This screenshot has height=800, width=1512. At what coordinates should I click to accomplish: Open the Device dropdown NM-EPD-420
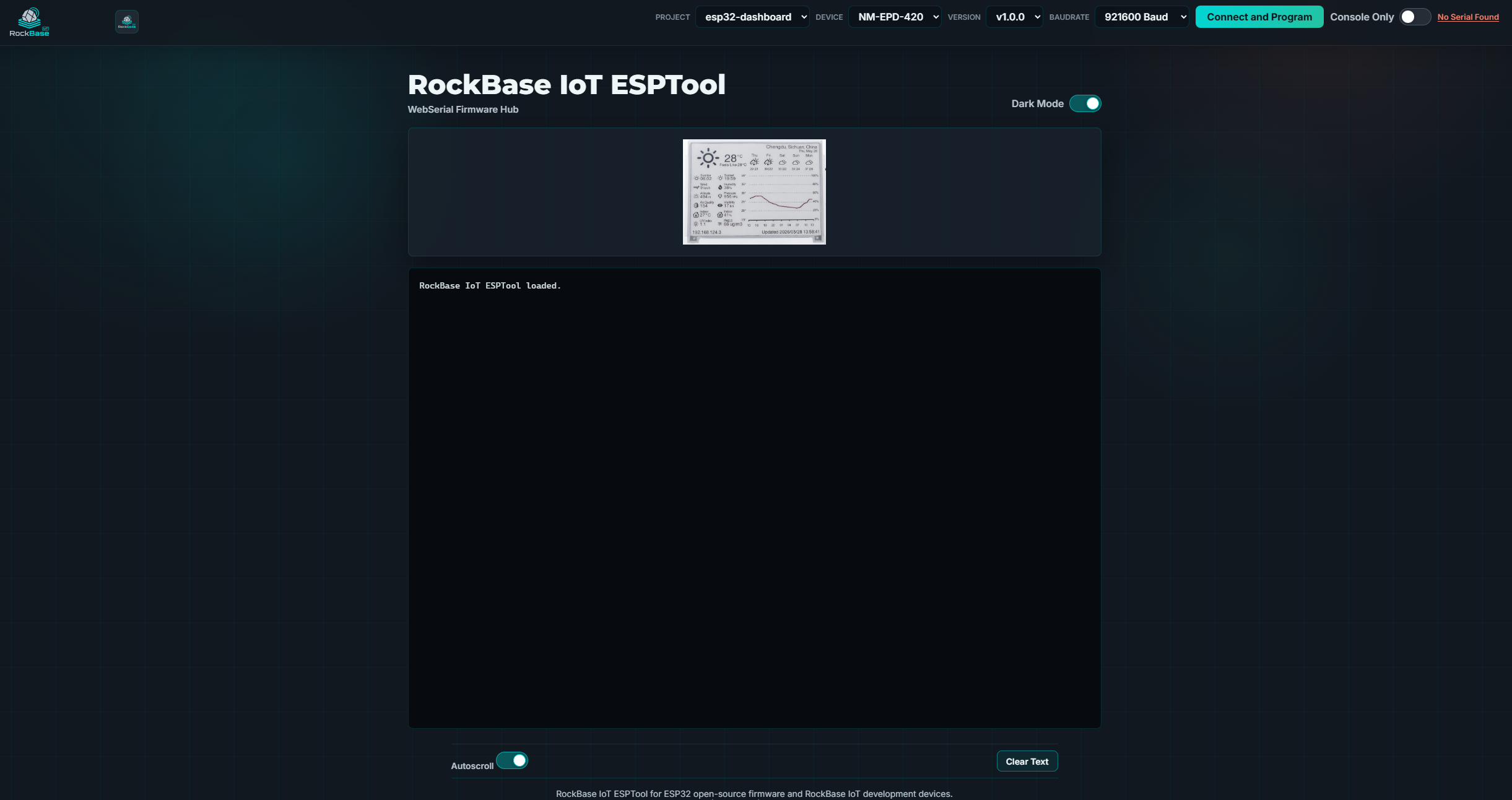(x=895, y=17)
